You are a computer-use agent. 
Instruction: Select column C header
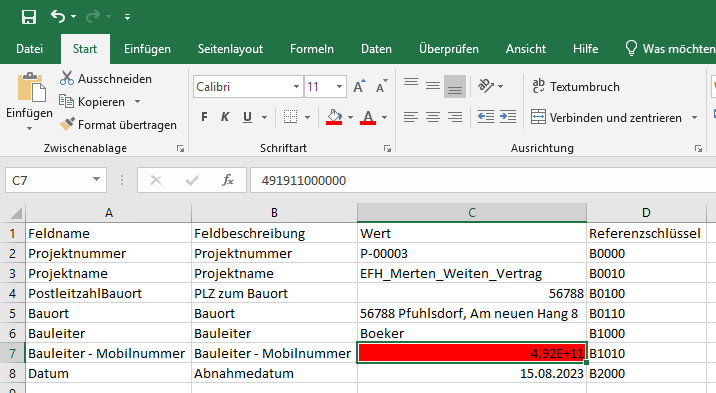(x=472, y=213)
